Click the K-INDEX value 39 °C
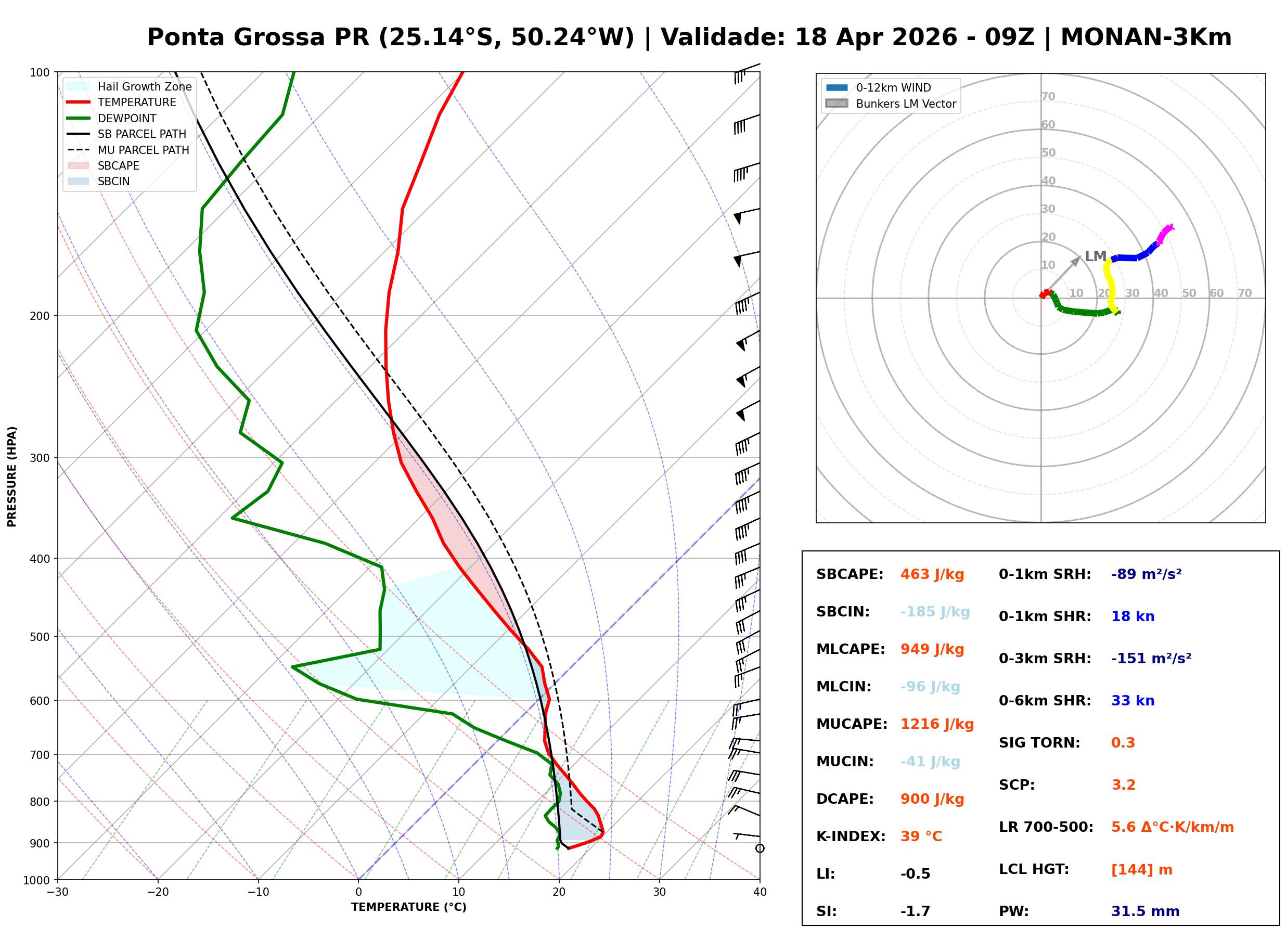1287x952 pixels. point(921,837)
